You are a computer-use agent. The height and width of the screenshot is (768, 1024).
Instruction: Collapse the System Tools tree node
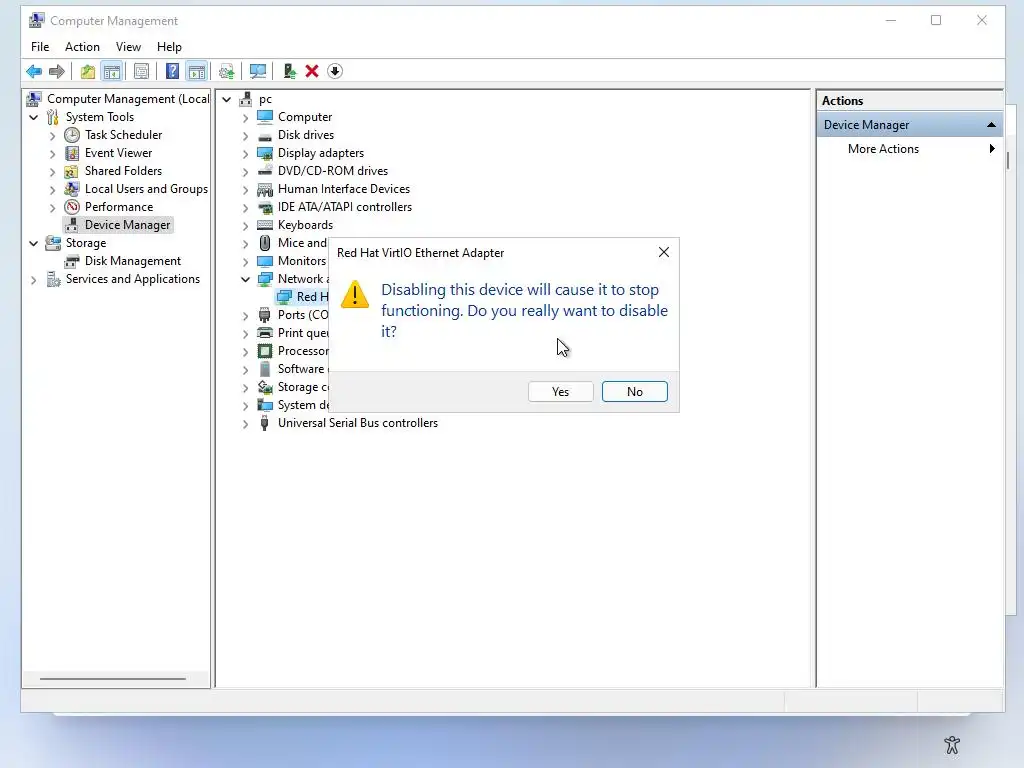click(33, 118)
